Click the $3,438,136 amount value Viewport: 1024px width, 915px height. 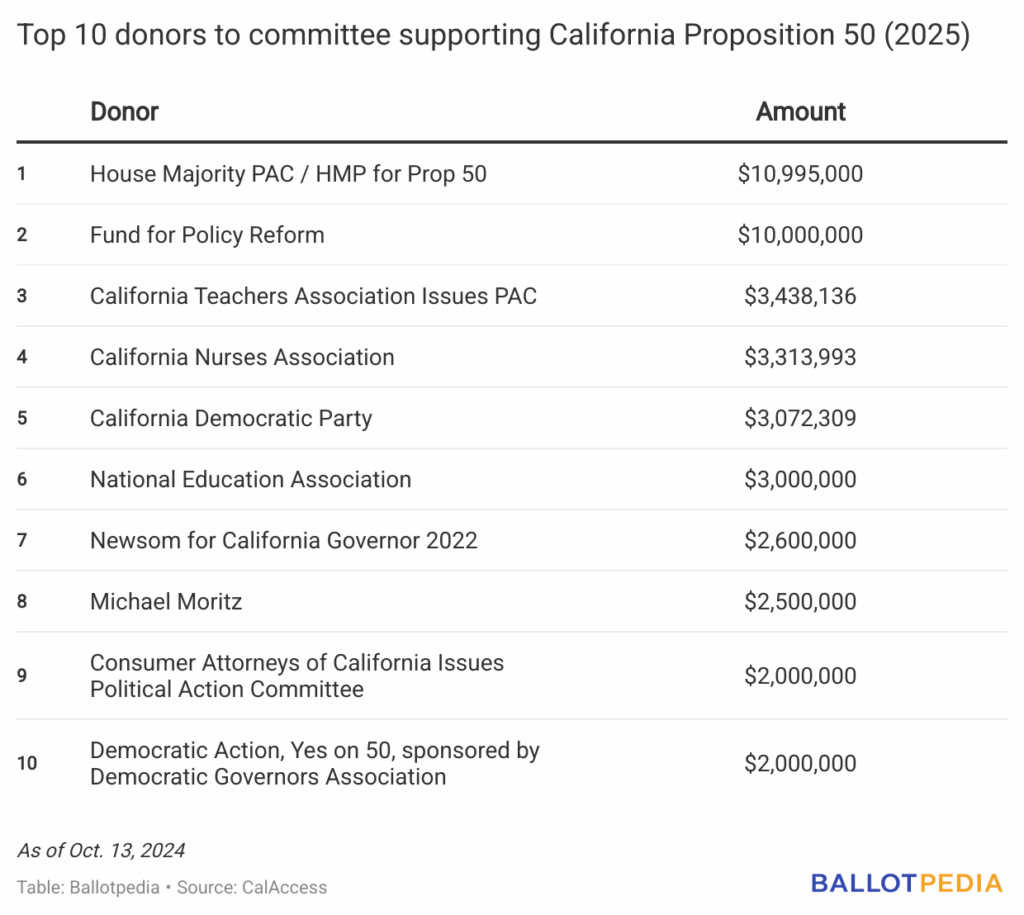pyautogui.click(x=800, y=296)
